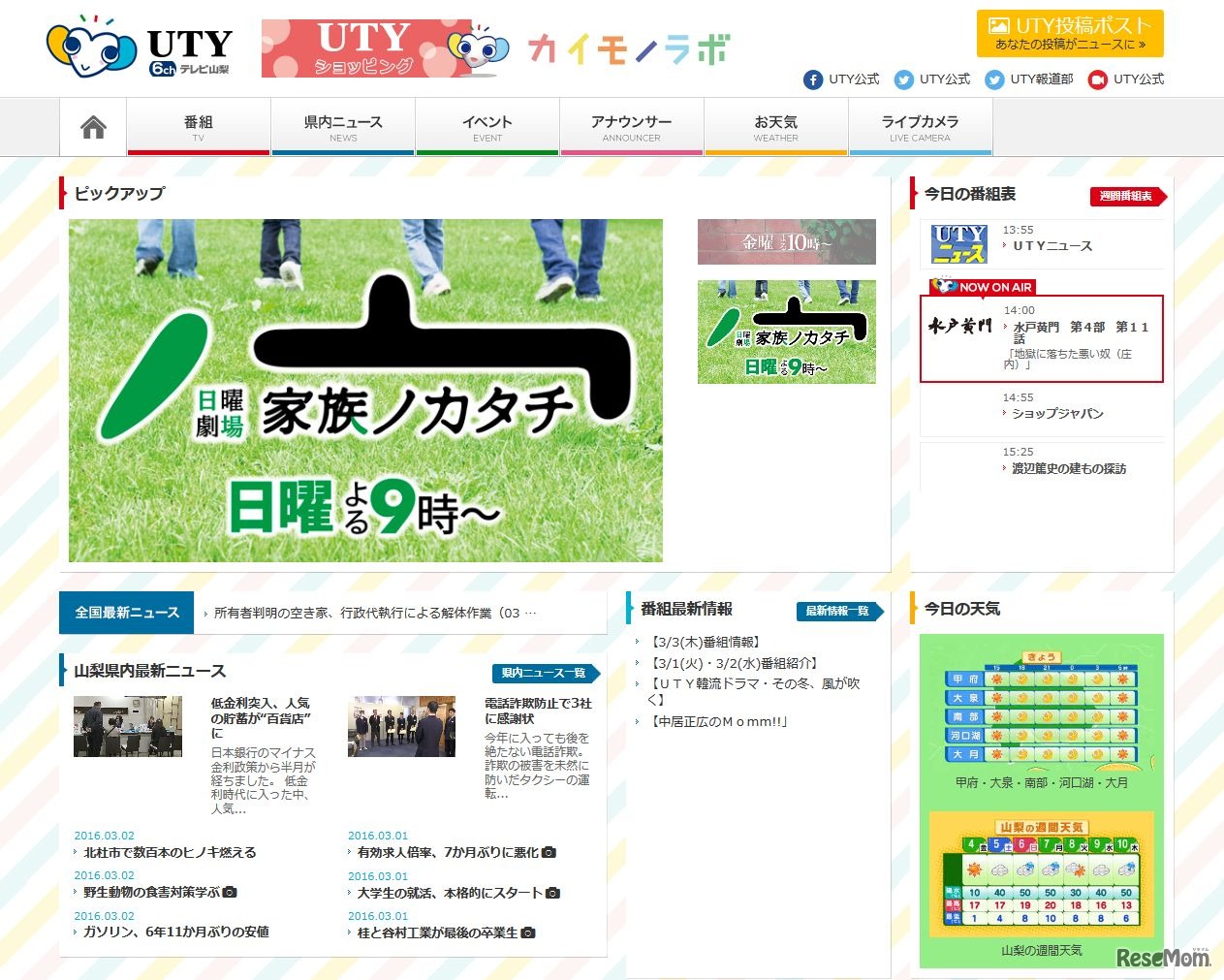Click camera icon beside 大学生の就活 headline
Screen dimensions: 1224x980
(x=552, y=893)
